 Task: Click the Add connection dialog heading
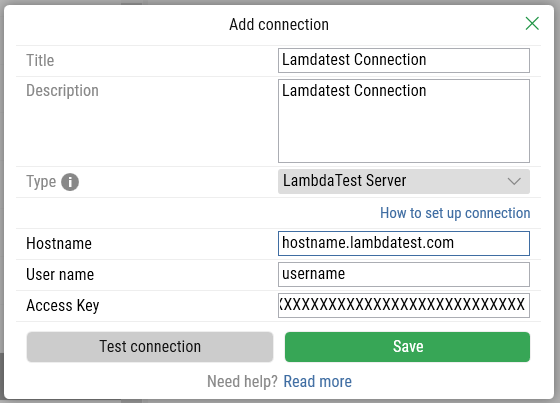(279, 25)
